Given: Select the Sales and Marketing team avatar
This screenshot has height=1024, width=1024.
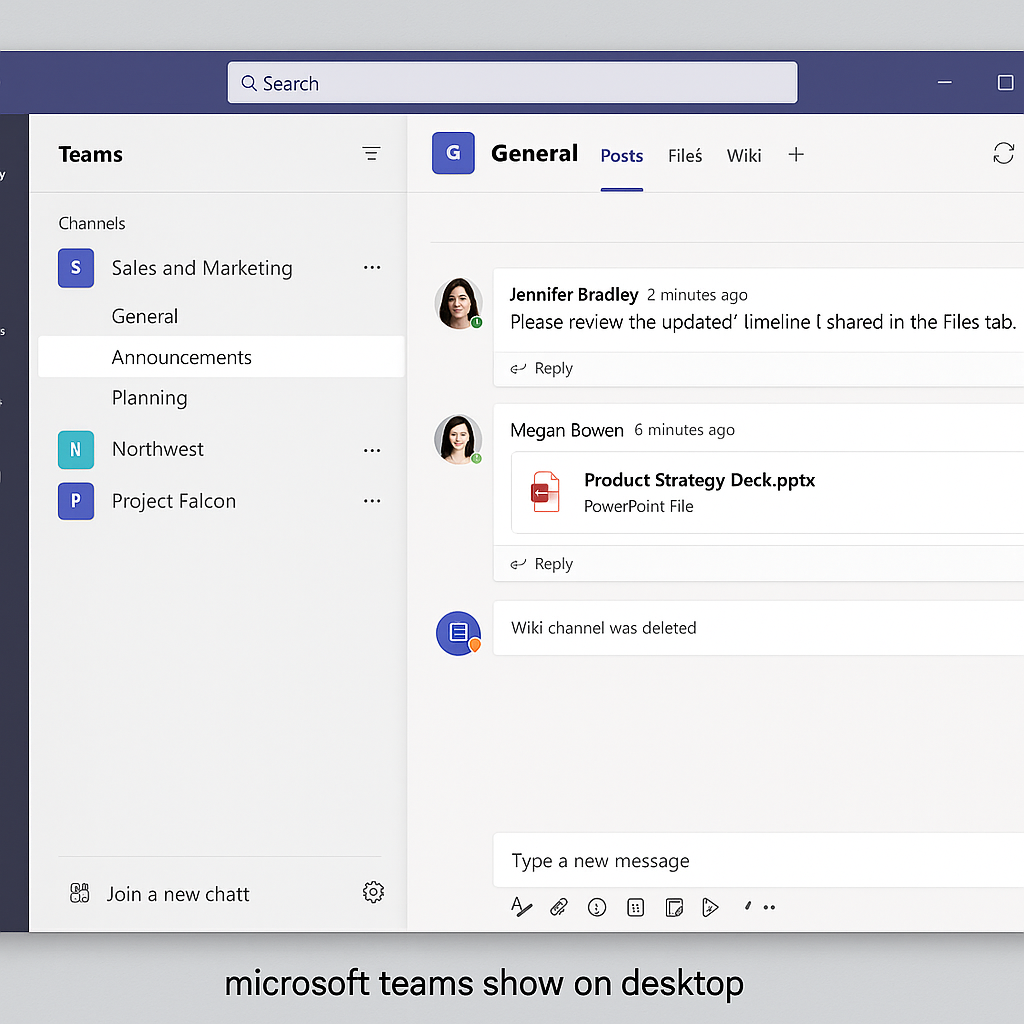Looking at the screenshot, I should coord(76,268).
